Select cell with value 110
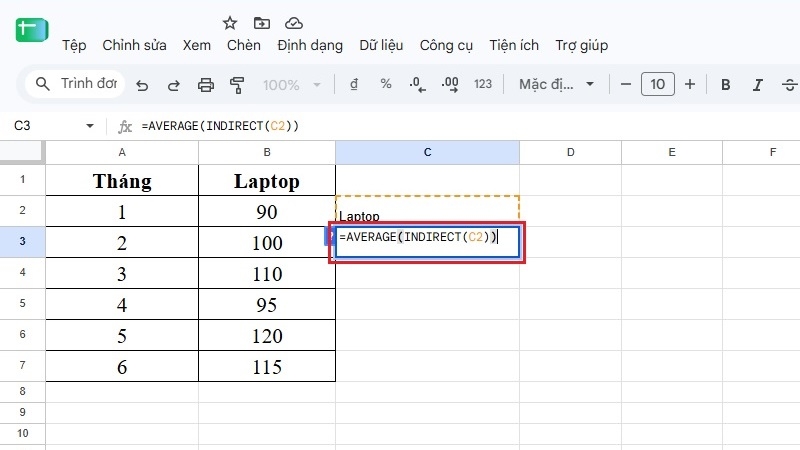Image resolution: width=800 pixels, height=450 pixels. [267, 274]
